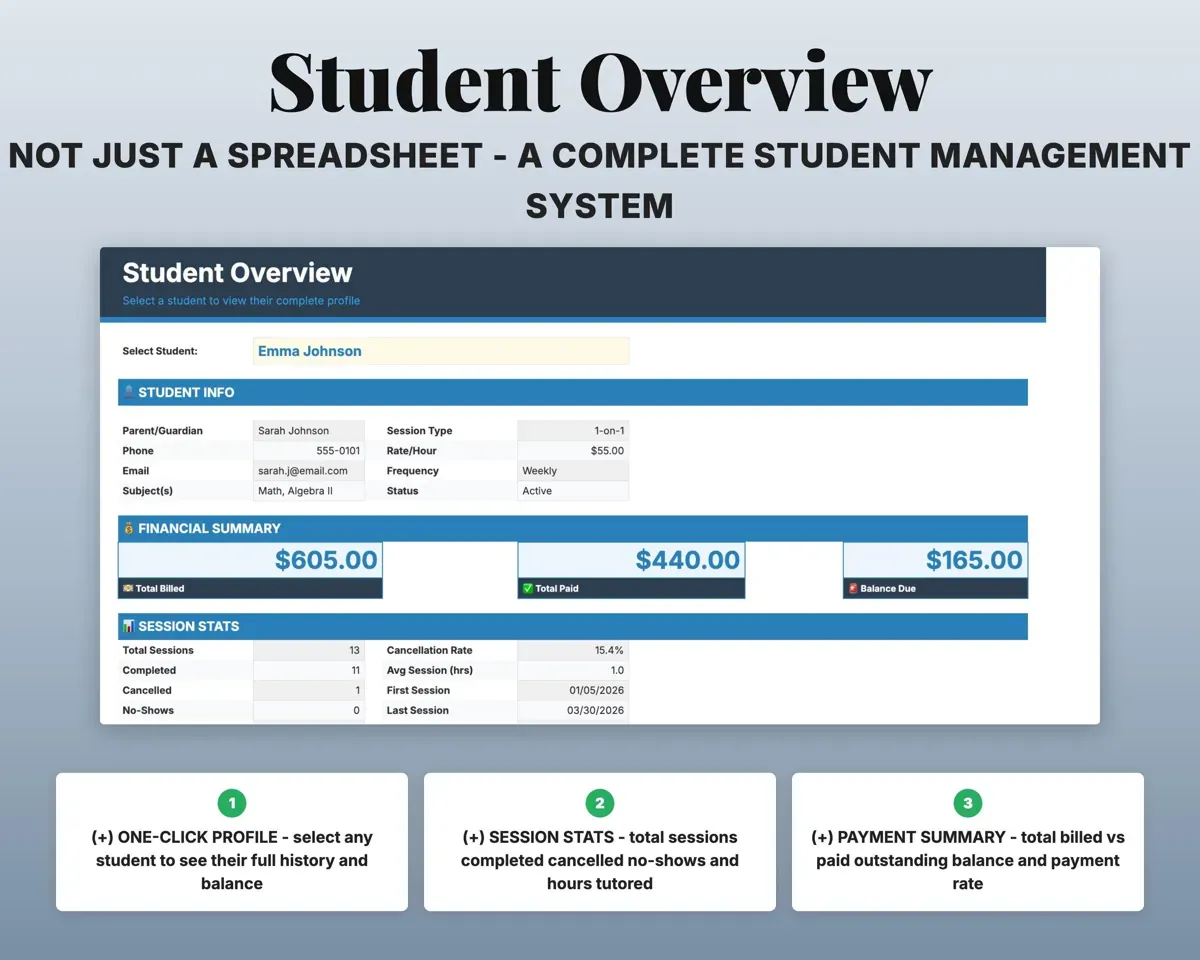Click the white Student Overview title in the dark spreadsheet header
Viewport: 1200px width, 960px height.
click(x=237, y=272)
